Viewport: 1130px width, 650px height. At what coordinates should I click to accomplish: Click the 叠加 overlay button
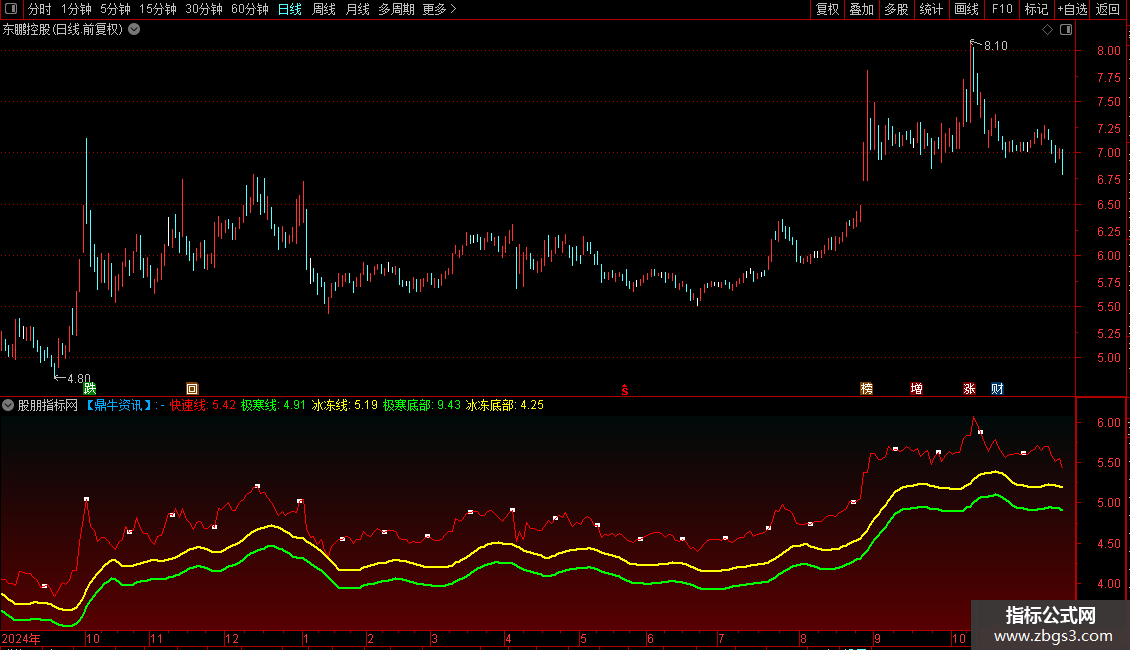[x=862, y=9]
